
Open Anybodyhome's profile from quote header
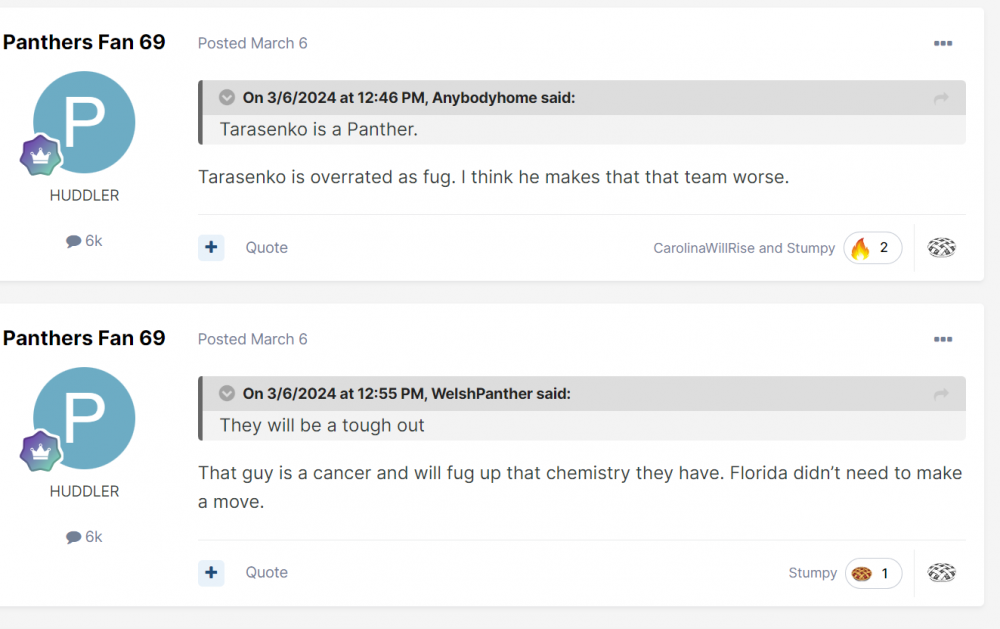tap(485, 98)
